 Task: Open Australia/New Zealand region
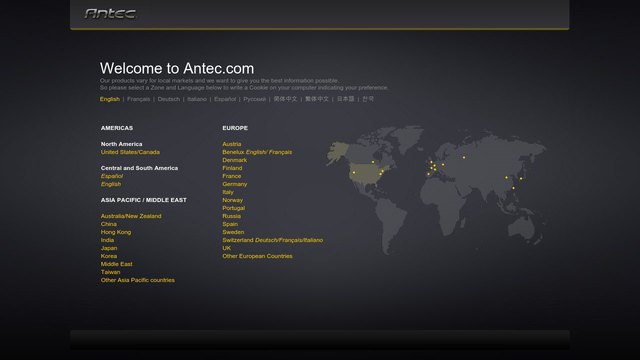point(131,216)
